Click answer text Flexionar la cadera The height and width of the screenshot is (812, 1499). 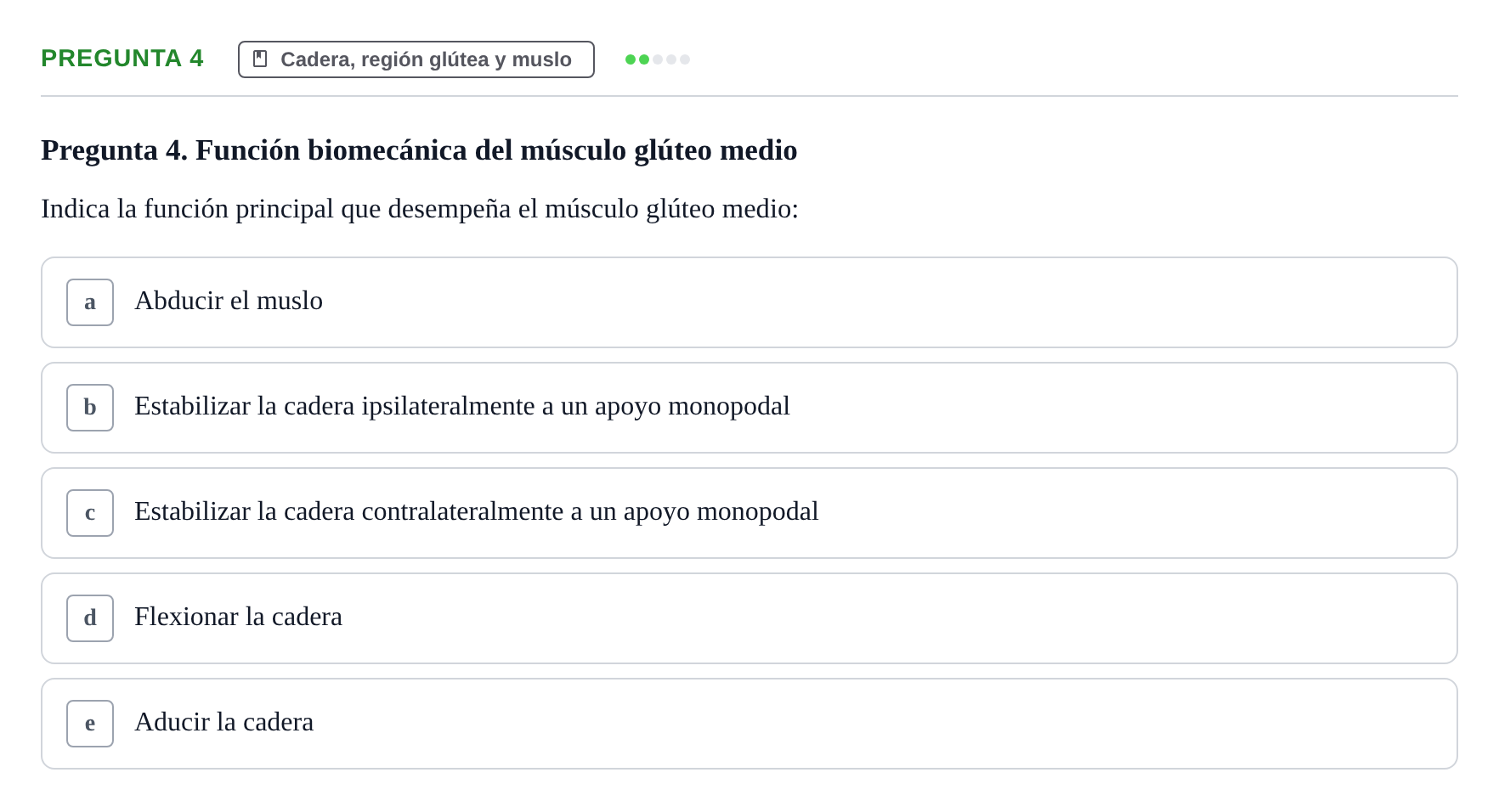238,617
